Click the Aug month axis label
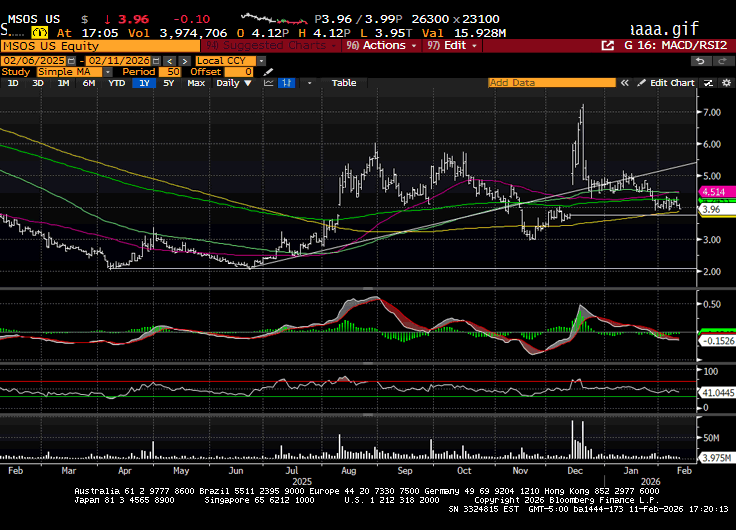This screenshot has height=530, width=736. pyautogui.click(x=348, y=471)
